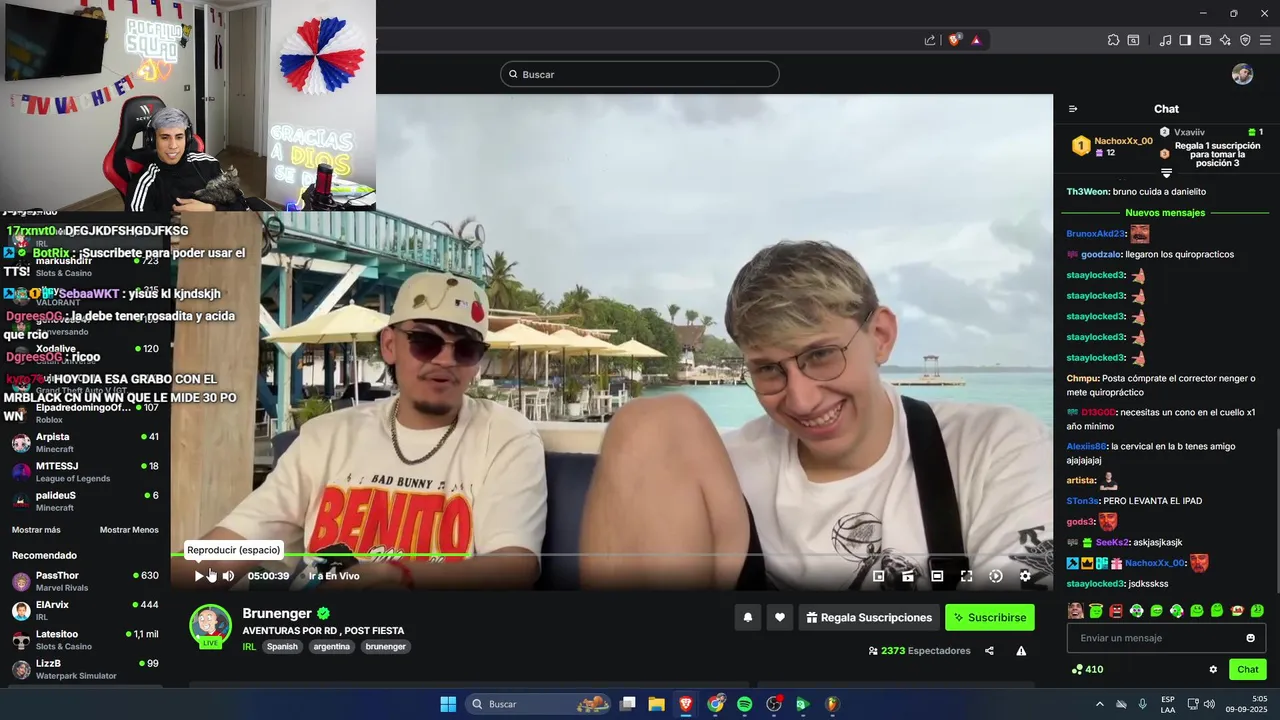
Task: Open Brave VPN shield icon
Action: (1245, 40)
